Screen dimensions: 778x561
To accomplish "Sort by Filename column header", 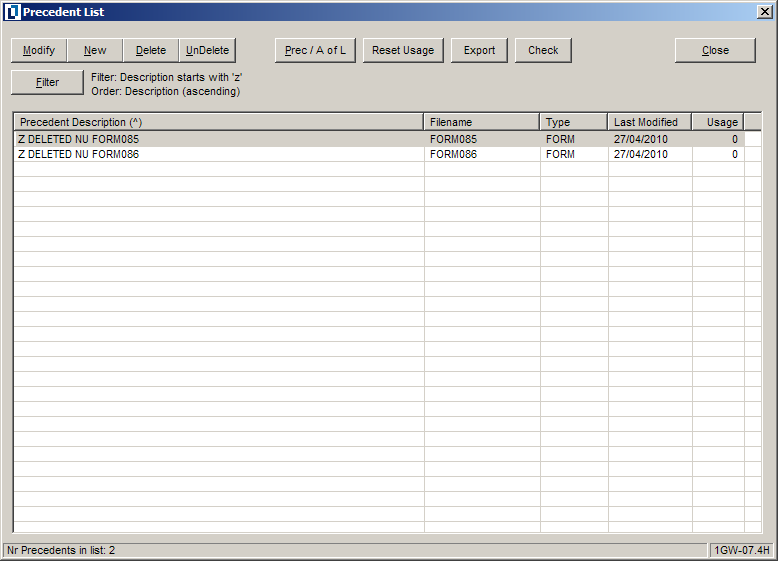I will [482, 122].
